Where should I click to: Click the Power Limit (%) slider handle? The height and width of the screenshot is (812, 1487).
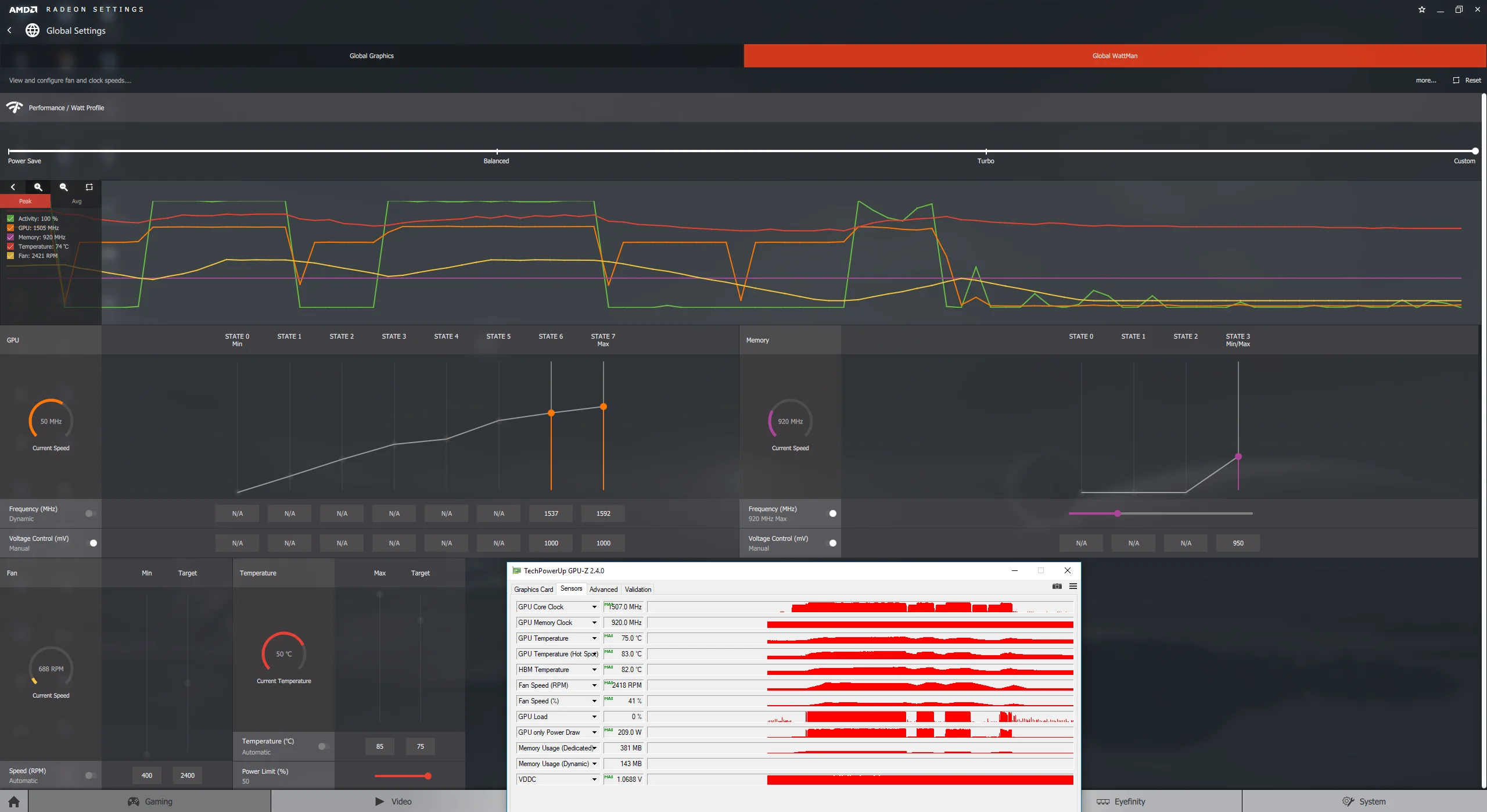pyautogui.click(x=428, y=776)
